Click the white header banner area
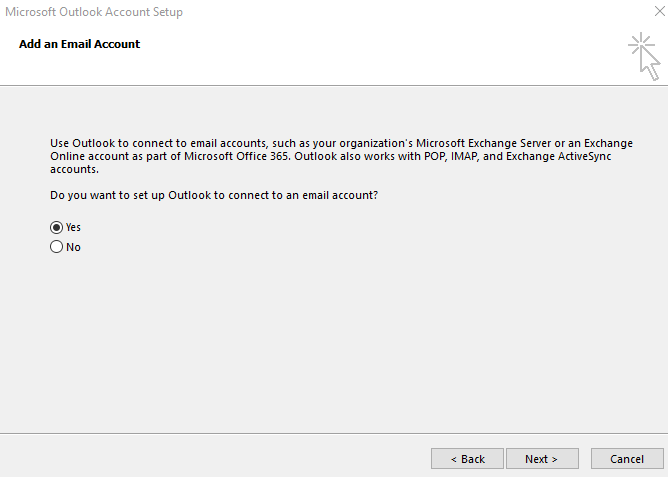The height and width of the screenshot is (477, 668). point(350,60)
